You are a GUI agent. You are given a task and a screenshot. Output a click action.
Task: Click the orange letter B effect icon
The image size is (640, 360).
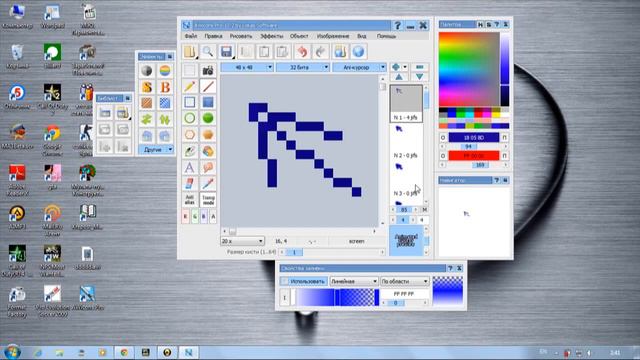[x=165, y=87]
